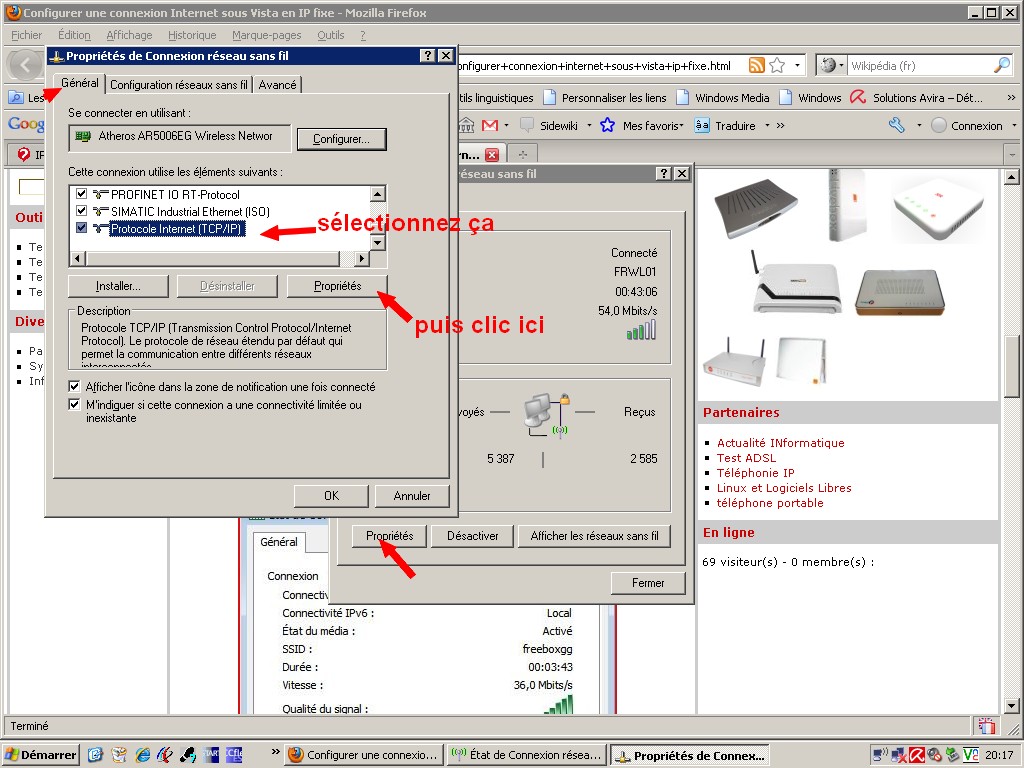
Task: Expand the Gmail dropdown arrow
Action: pyautogui.click(x=507, y=125)
